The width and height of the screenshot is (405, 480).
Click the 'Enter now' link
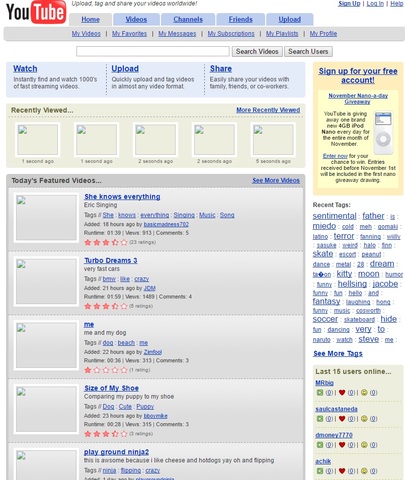pos(335,156)
